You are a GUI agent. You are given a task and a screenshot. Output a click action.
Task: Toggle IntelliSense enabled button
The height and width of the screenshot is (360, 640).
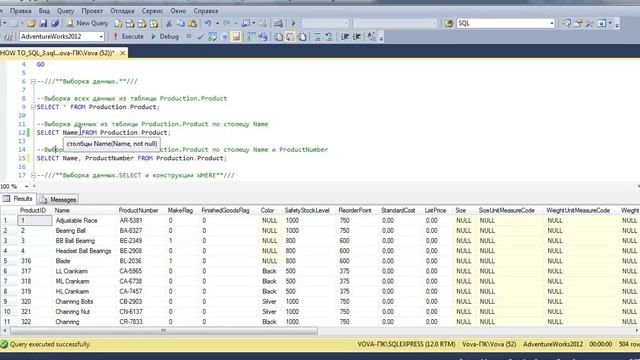(236, 37)
